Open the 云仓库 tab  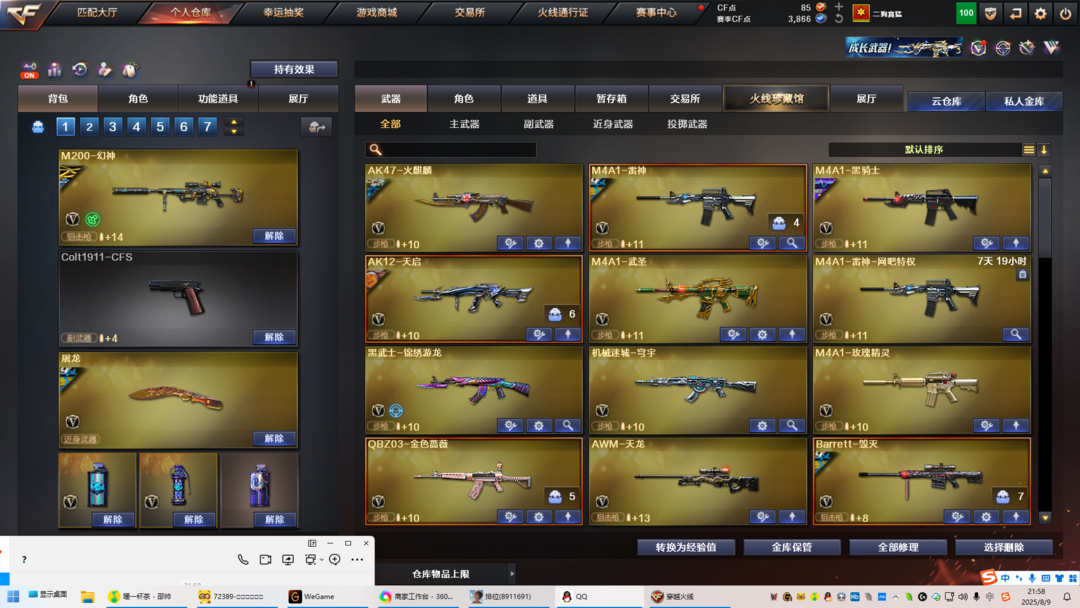tap(946, 101)
